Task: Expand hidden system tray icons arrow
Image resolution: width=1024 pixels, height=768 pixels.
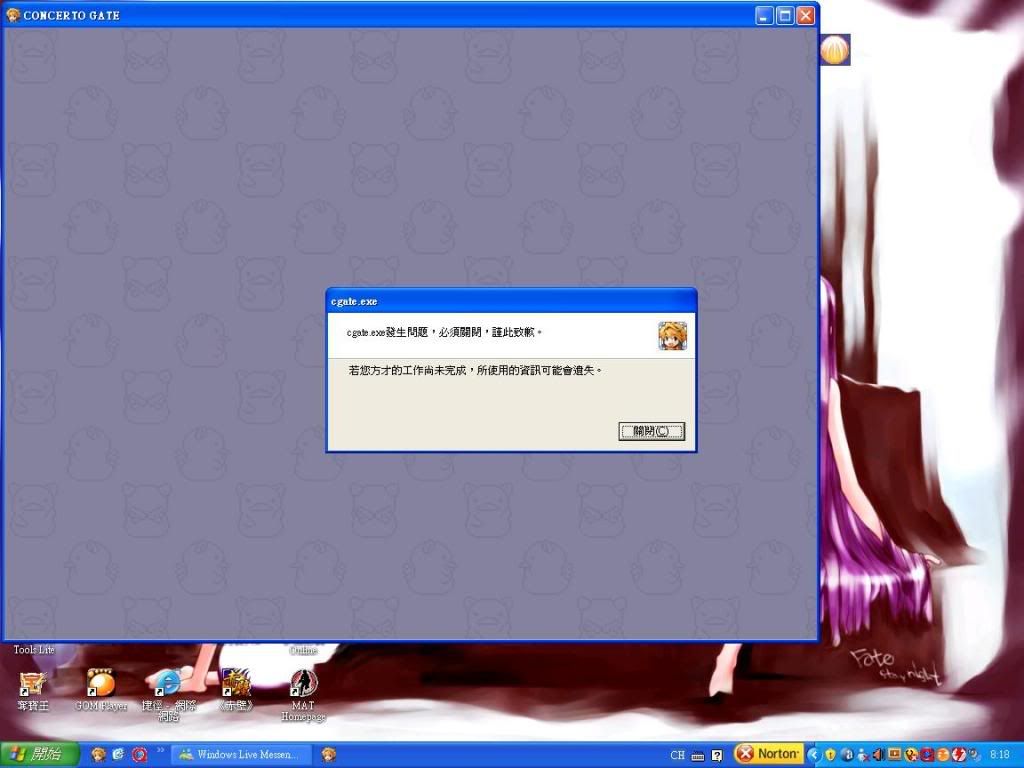Action: [813, 754]
